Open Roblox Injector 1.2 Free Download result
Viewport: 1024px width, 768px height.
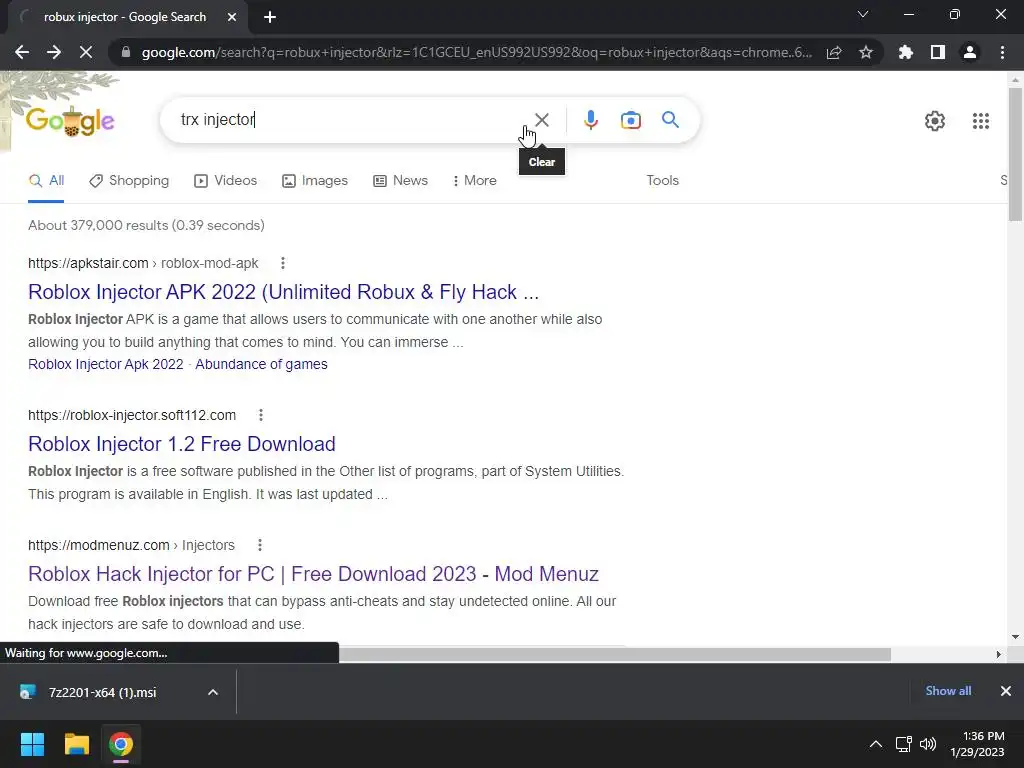pyautogui.click(x=182, y=444)
